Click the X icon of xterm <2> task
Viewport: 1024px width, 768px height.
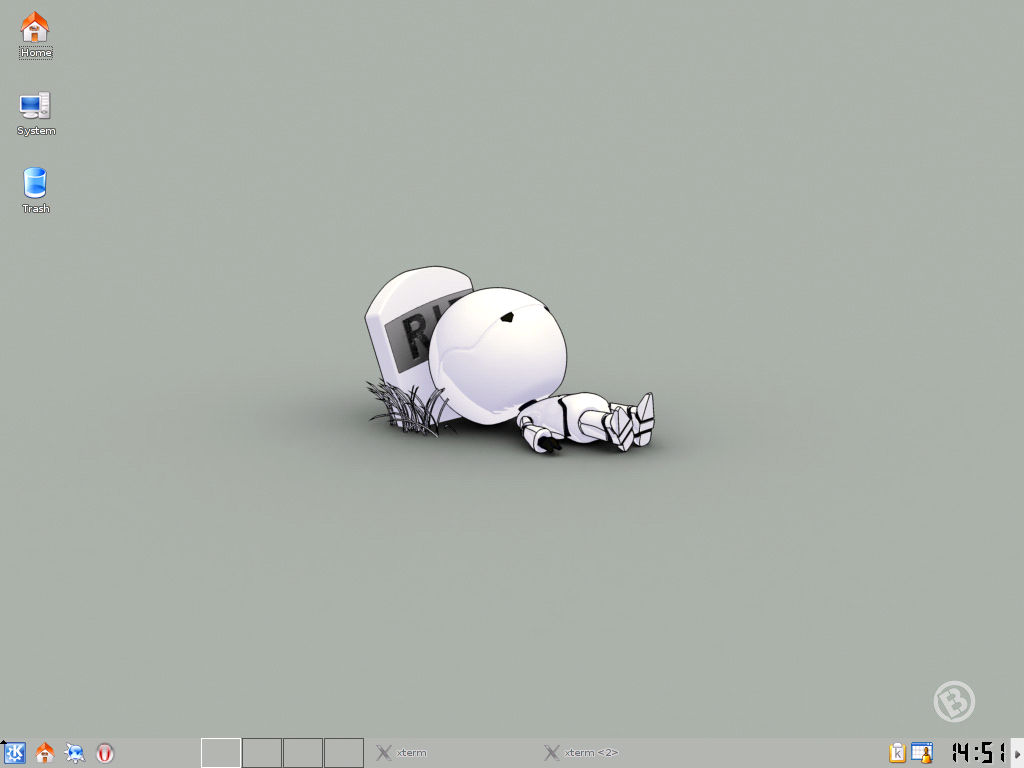click(551, 753)
